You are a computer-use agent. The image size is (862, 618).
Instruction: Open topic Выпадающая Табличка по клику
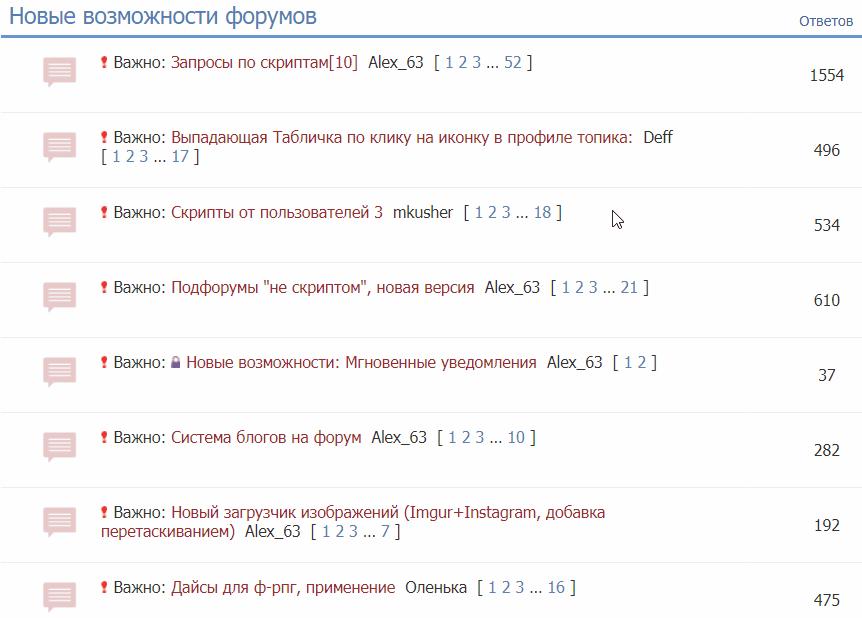pos(402,137)
